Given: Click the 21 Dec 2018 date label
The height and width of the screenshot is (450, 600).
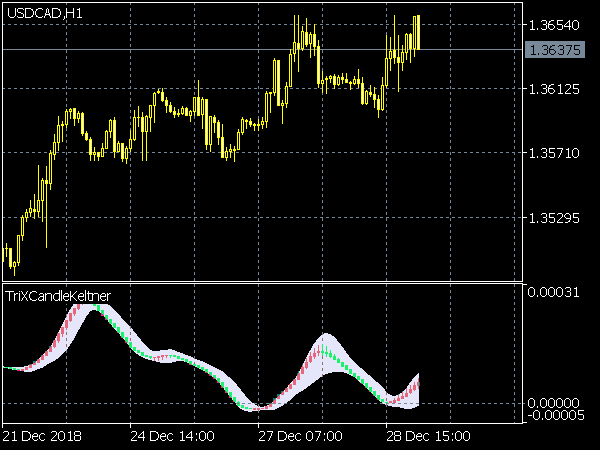Looking at the screenshot, I should click(42, 436).
